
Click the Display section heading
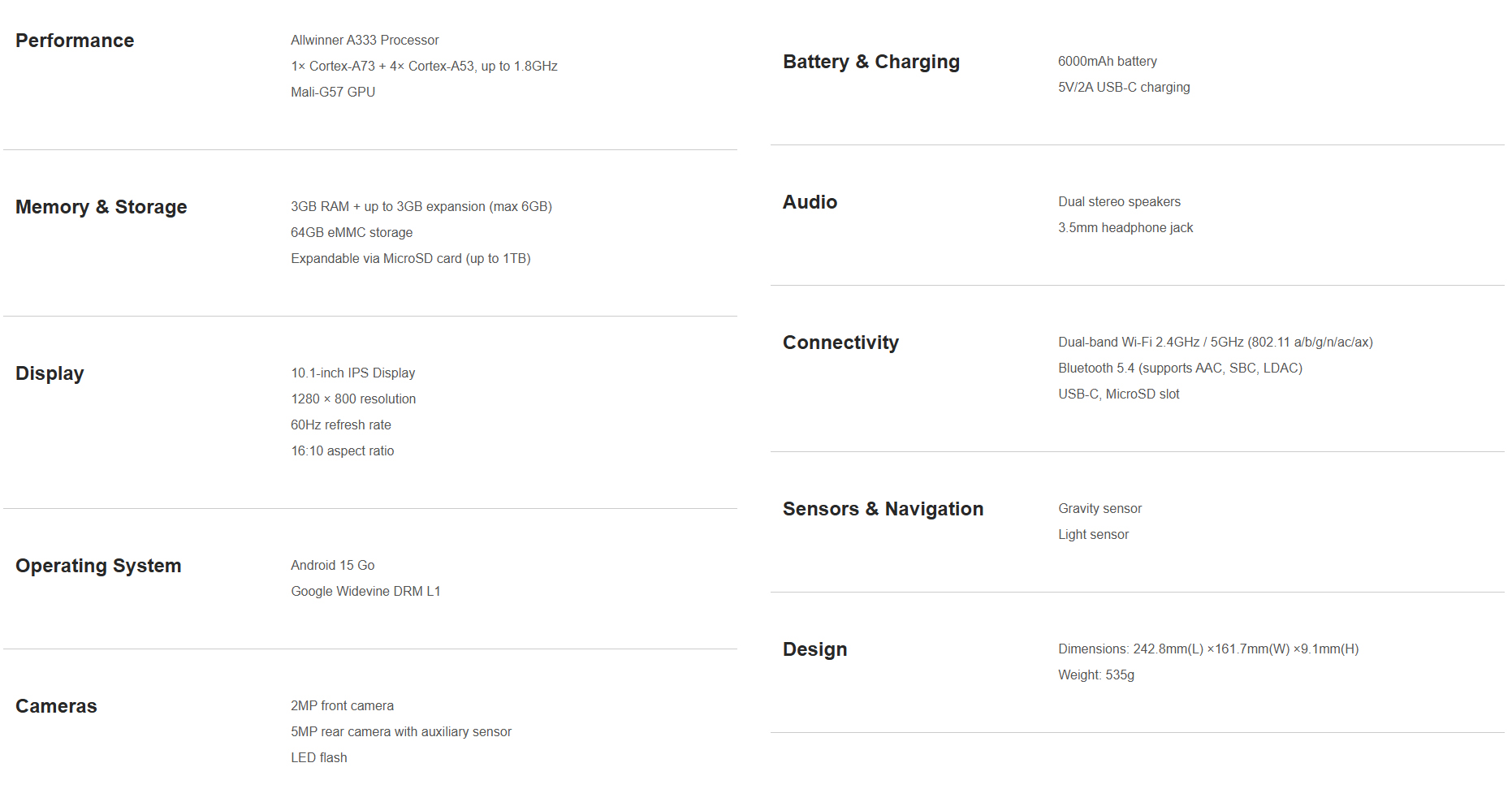point(50,373)
